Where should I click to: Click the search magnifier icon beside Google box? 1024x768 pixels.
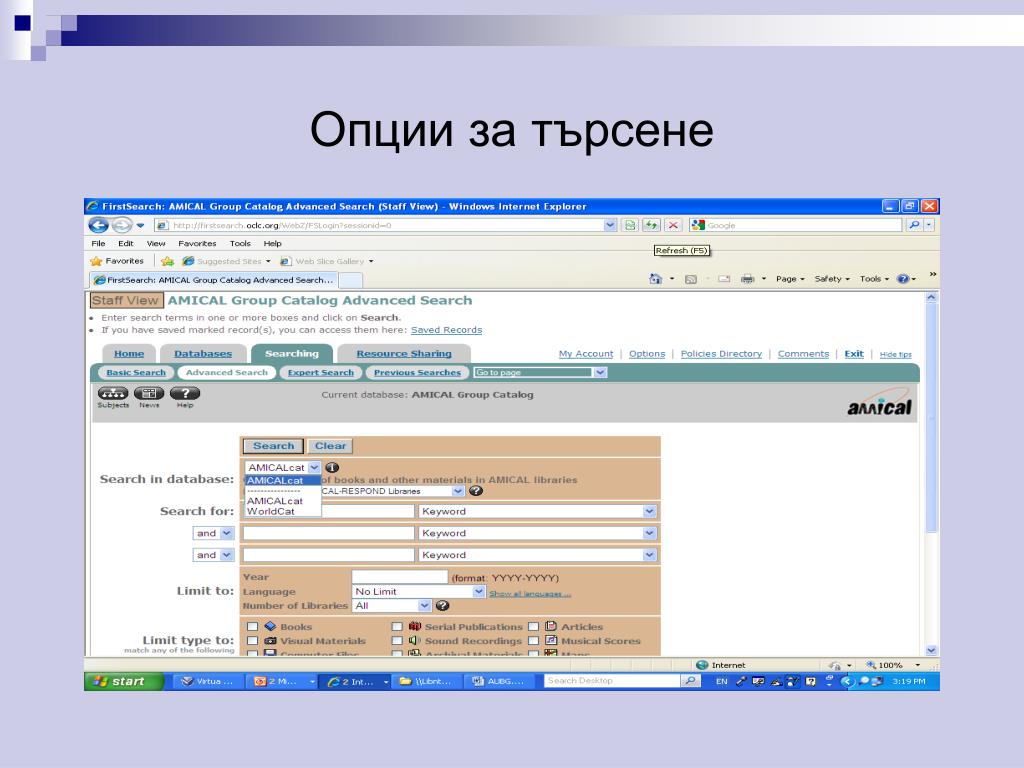point(914,225)
